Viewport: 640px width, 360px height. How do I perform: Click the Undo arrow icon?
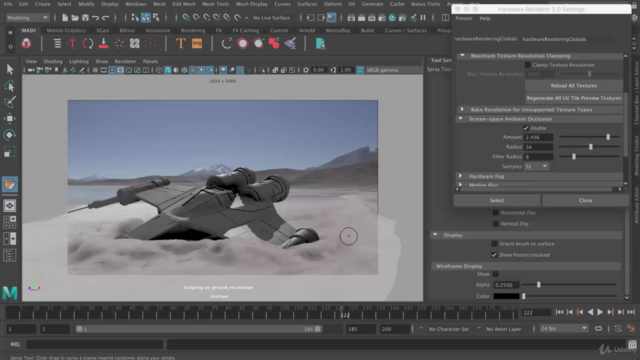coord(96,18)
